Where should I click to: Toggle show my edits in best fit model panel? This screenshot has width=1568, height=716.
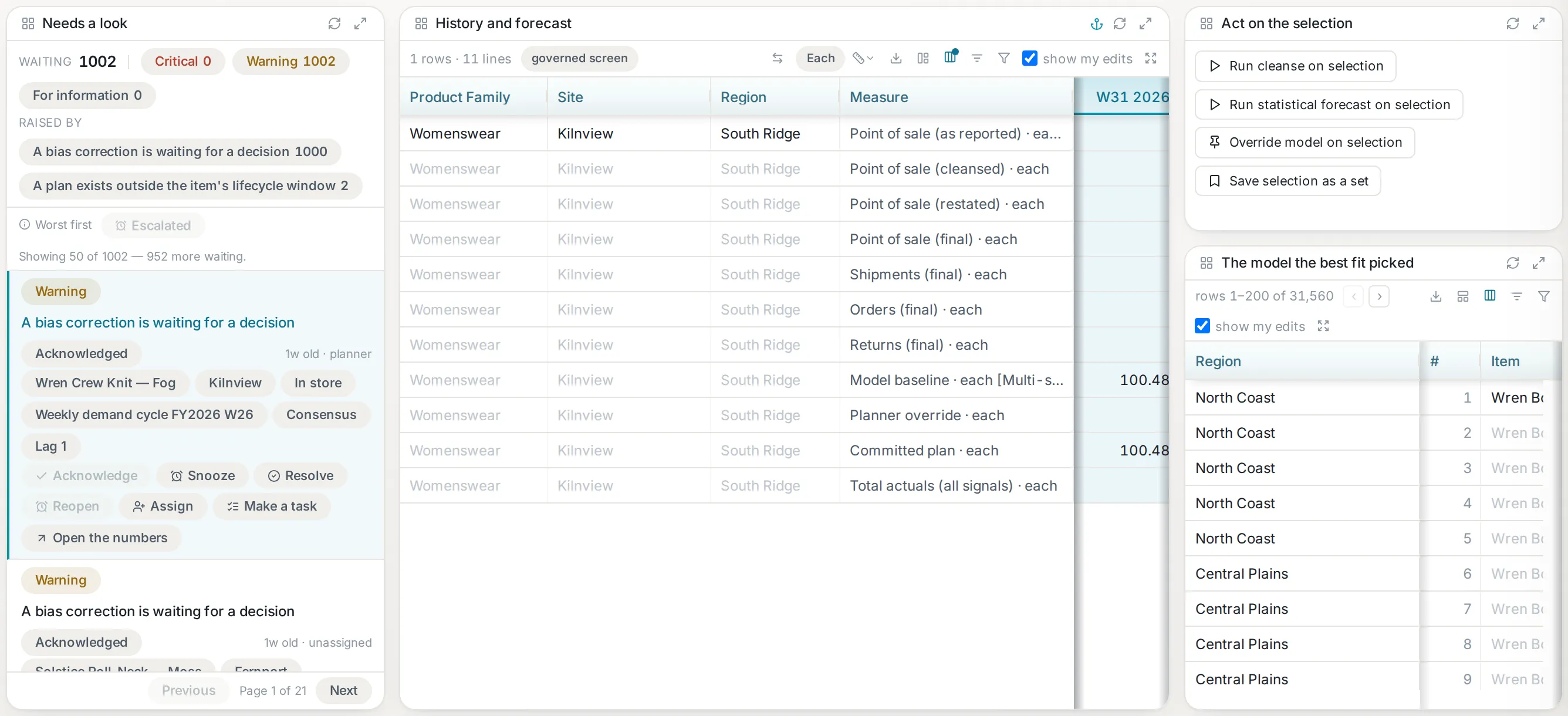(x=1202, y=326)
